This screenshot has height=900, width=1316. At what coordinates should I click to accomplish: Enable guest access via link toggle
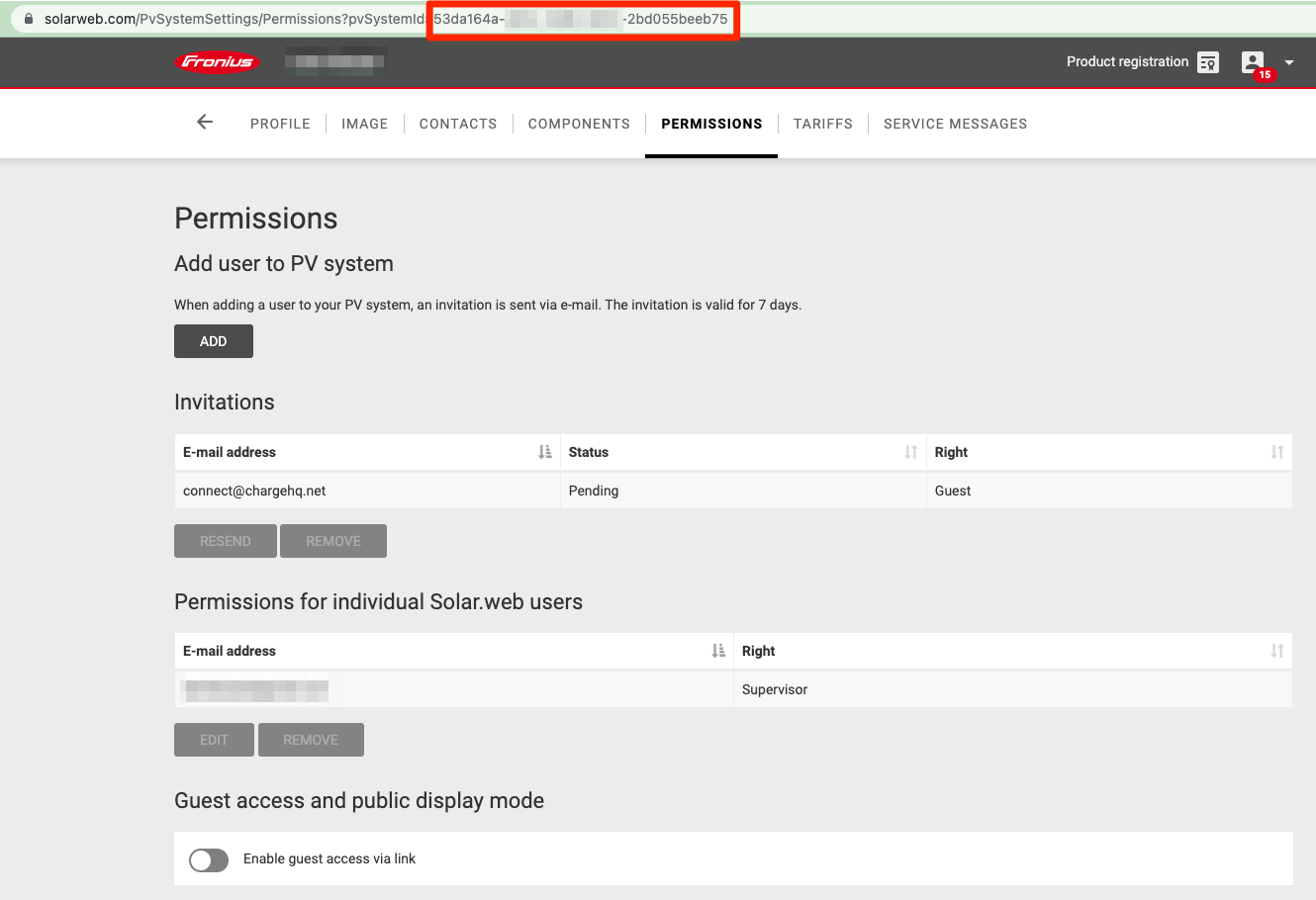pos(209,859)
